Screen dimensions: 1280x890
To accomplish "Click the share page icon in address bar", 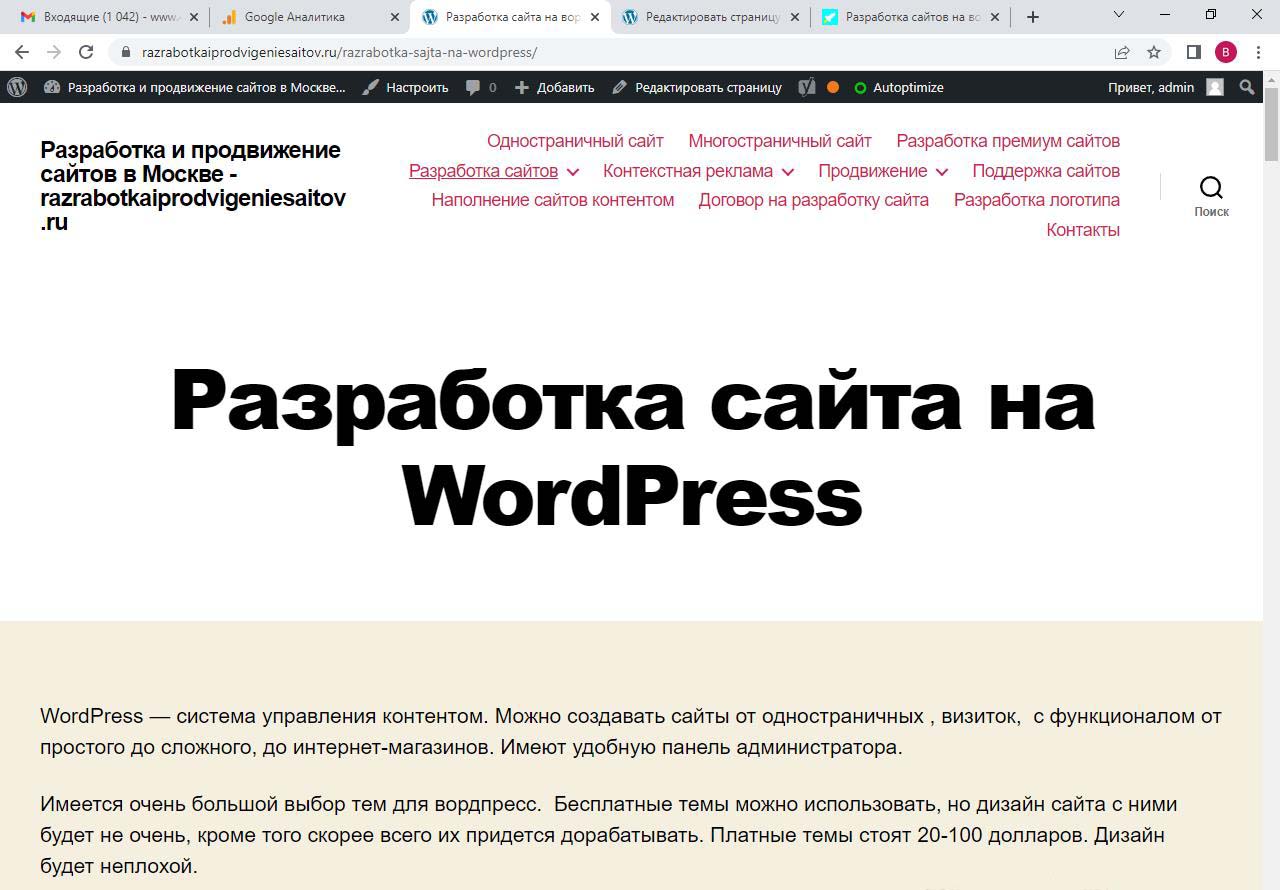I will pyautogui.click(x=1122, y=52).
